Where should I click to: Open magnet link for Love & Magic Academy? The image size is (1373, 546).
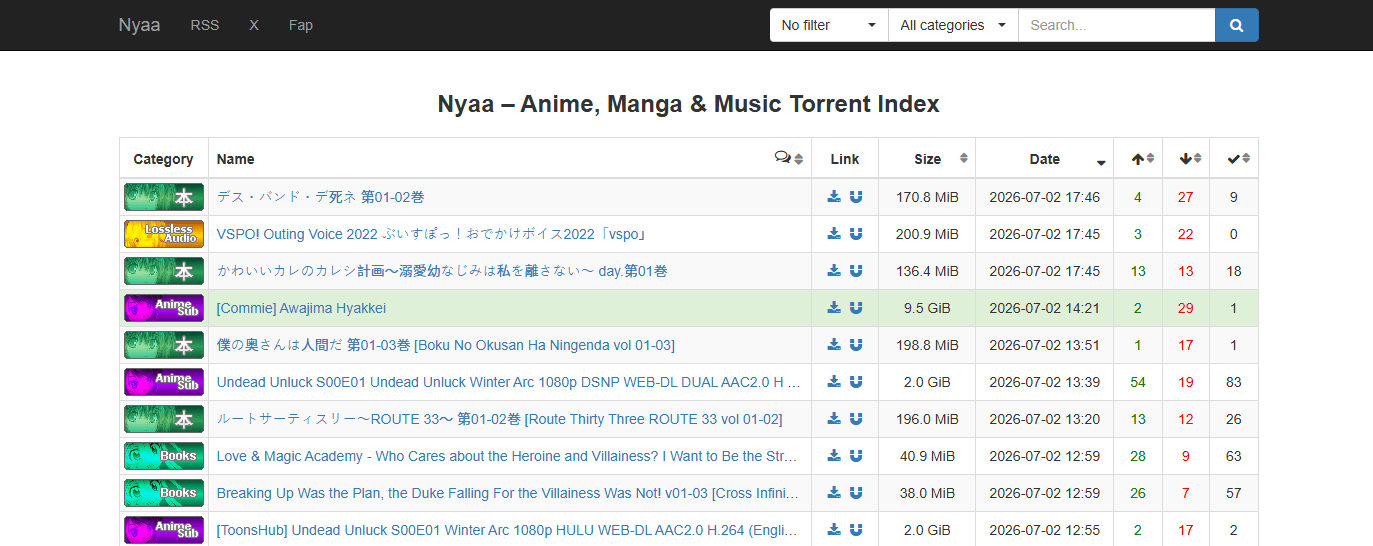(x=856, y=456)
